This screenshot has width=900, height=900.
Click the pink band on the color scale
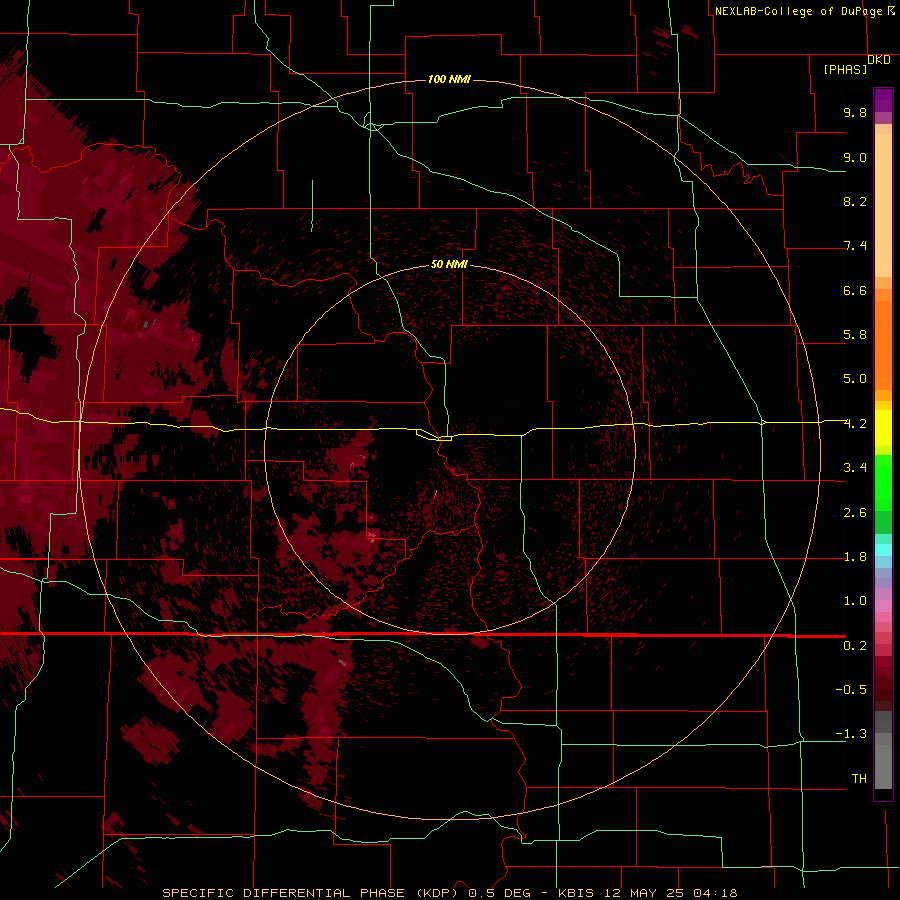coord(883,606)
